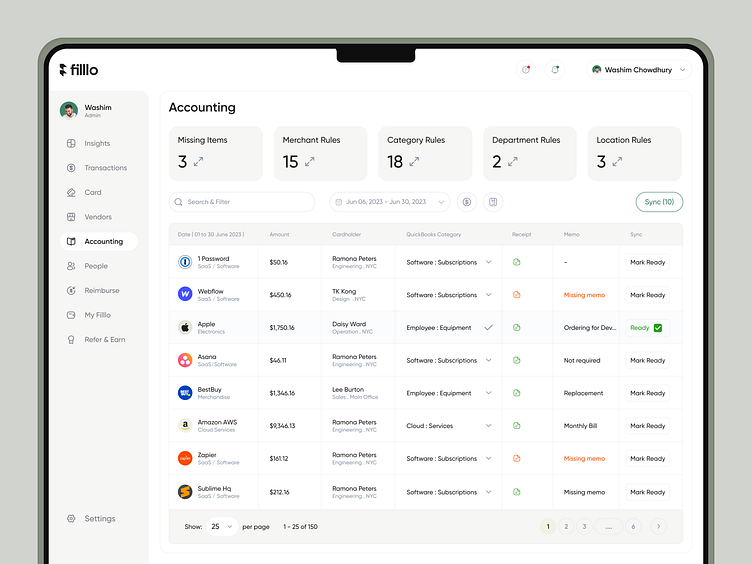Expand Missing Items card arrow icon
This screenshot has height=564, width=752.
(198, 161)
